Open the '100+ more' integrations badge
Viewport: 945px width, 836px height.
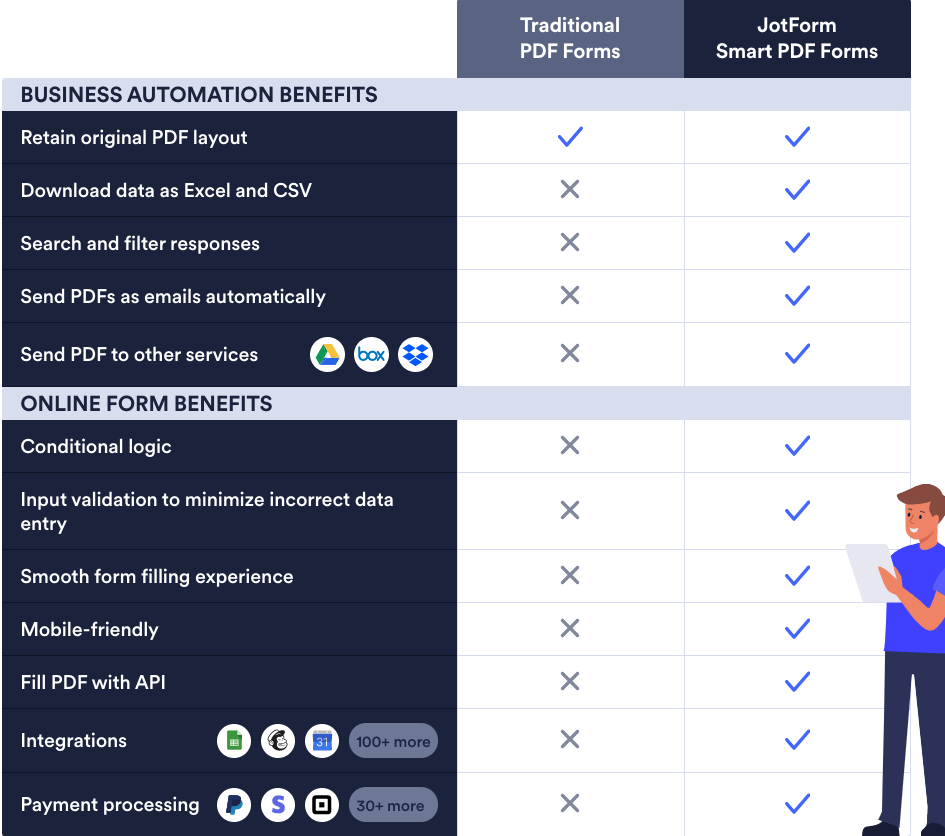[x=393, y=741]
